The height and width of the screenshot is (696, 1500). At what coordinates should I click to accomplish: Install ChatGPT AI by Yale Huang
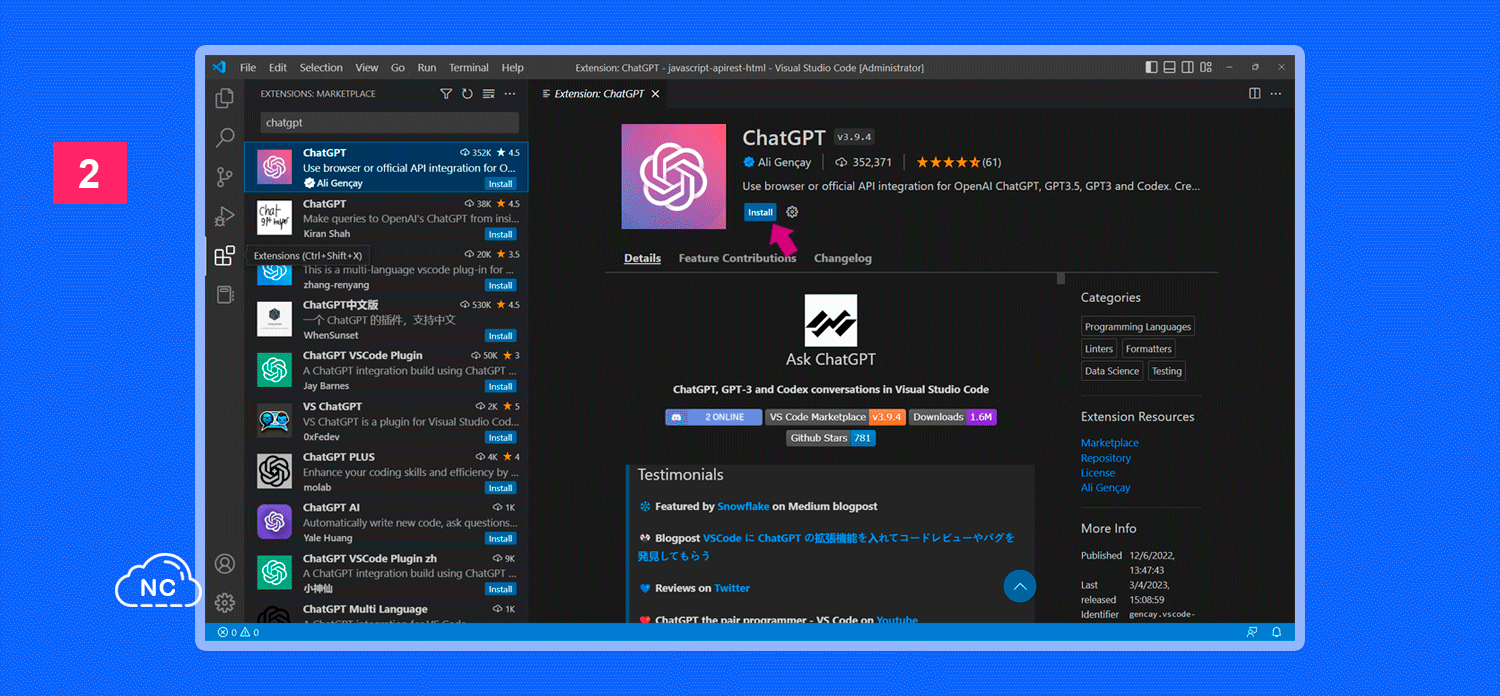click(x=501, y=539)
